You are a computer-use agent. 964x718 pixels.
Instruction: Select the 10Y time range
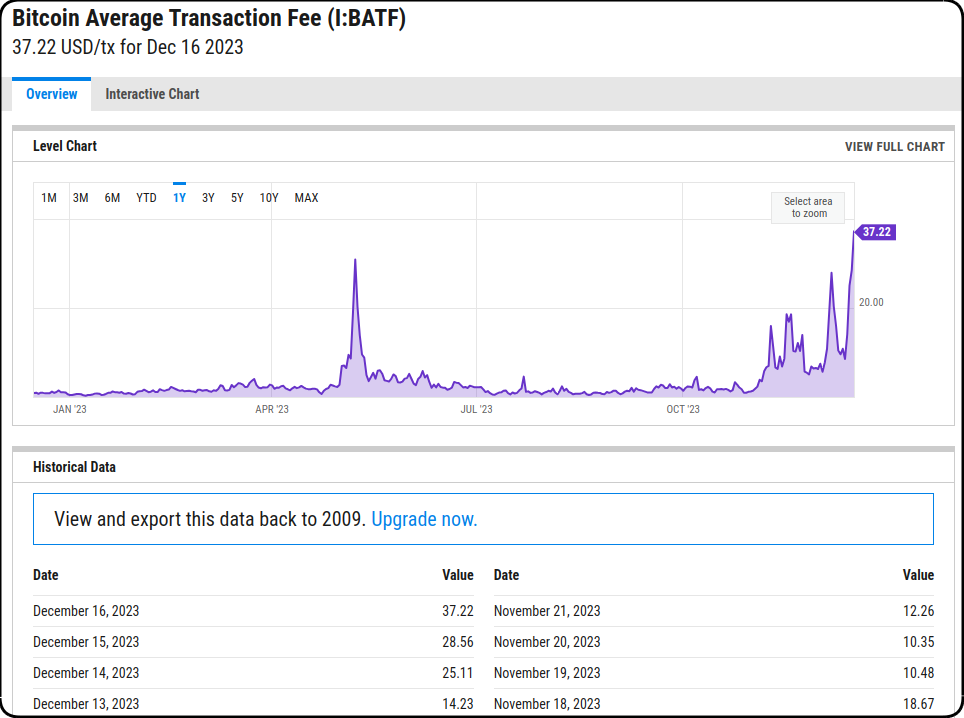click(269, 198)
